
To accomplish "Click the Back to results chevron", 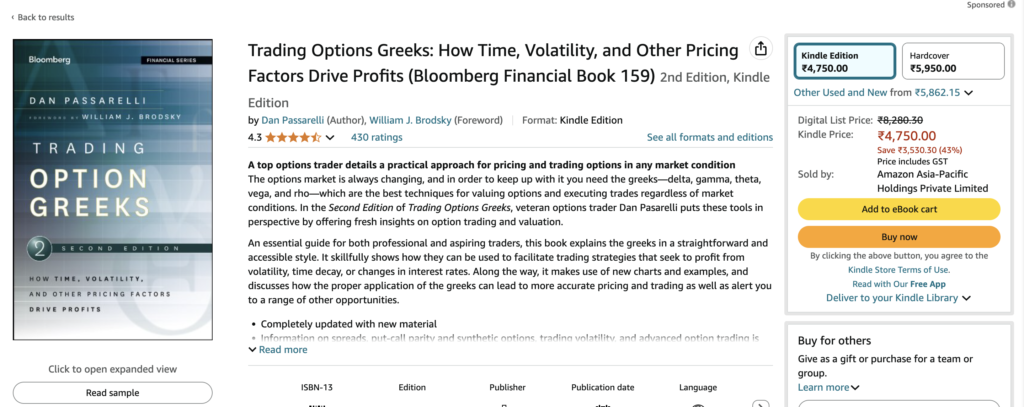I will (13, 18).
